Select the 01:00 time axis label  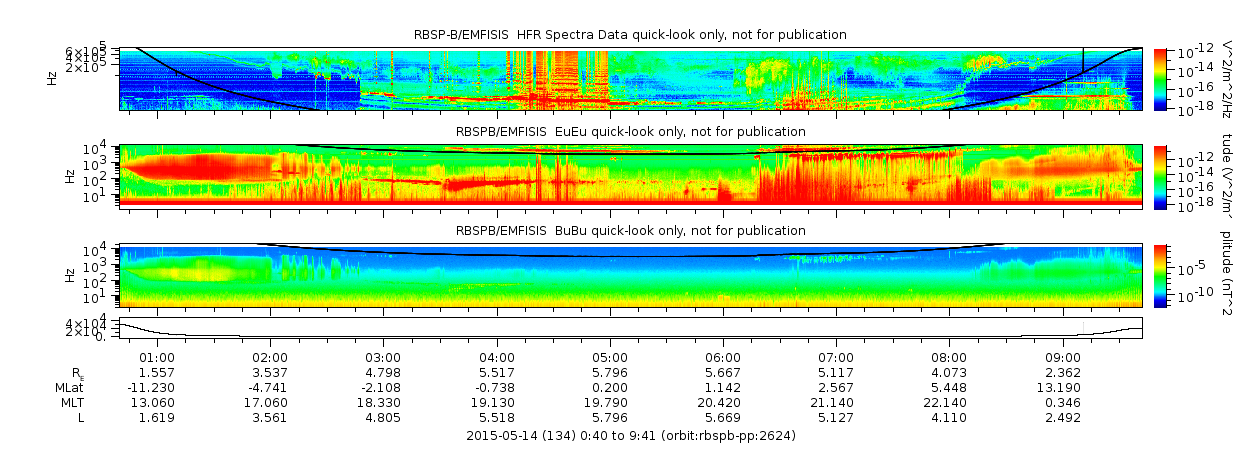click(x=157, y=357)
